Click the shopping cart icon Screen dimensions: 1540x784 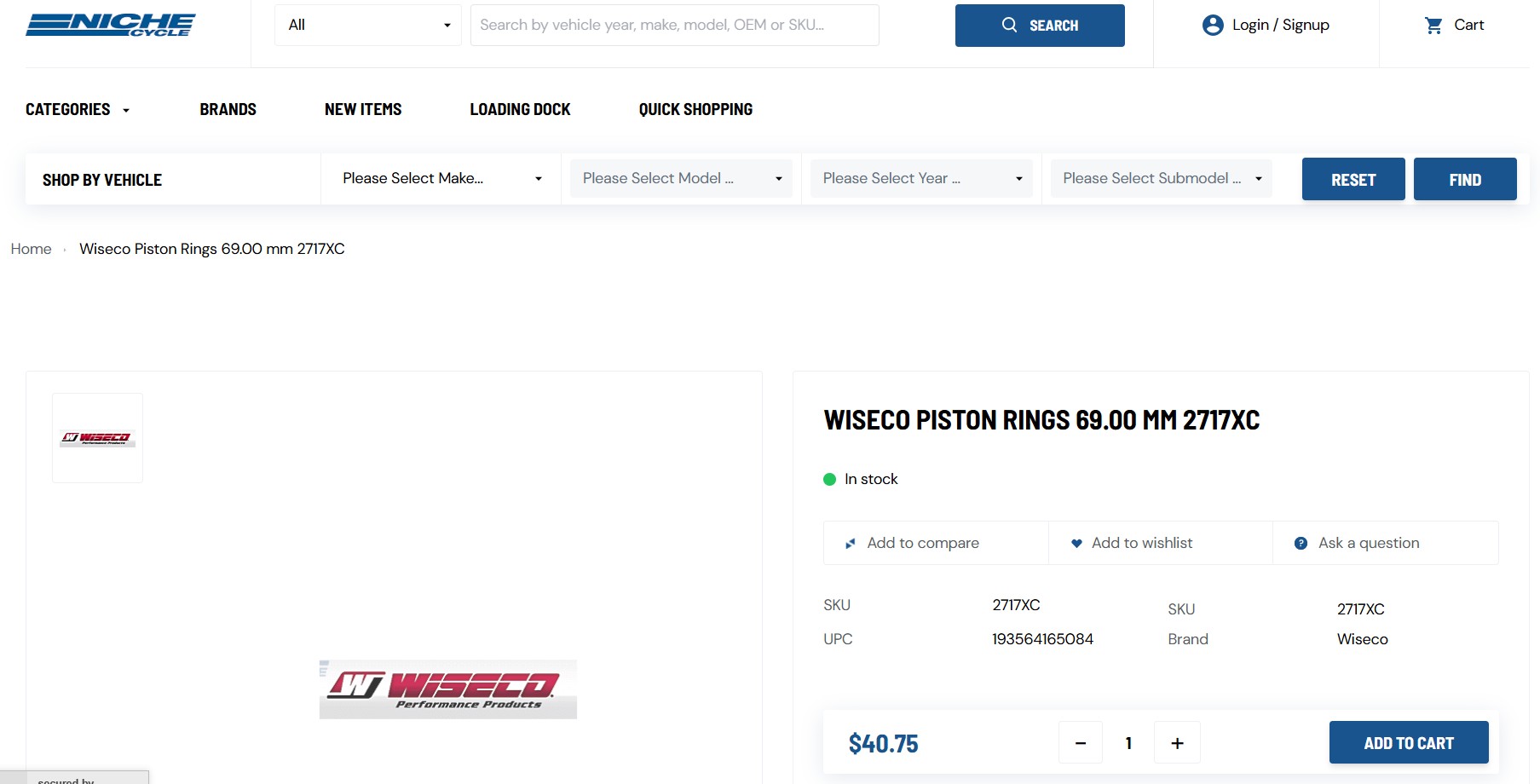coord(1433,26)
